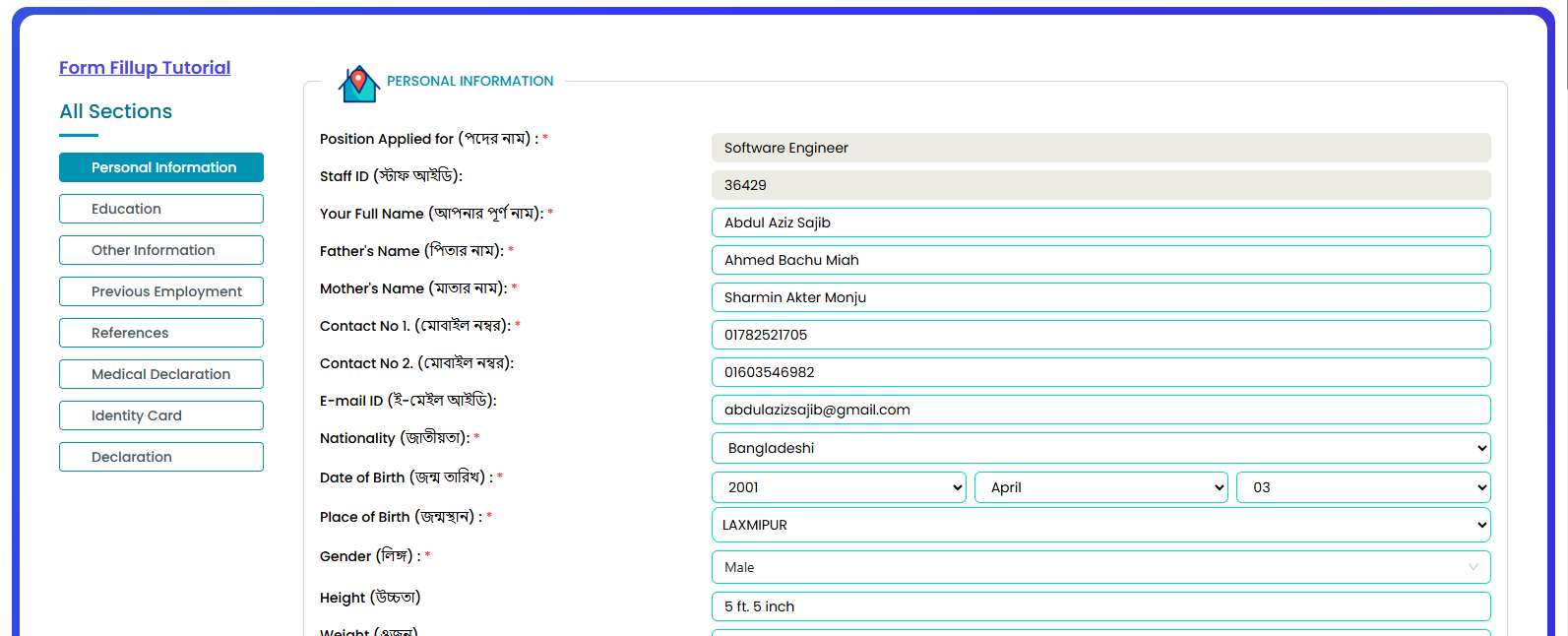Click the Height input field

(x=1100, y=606)
